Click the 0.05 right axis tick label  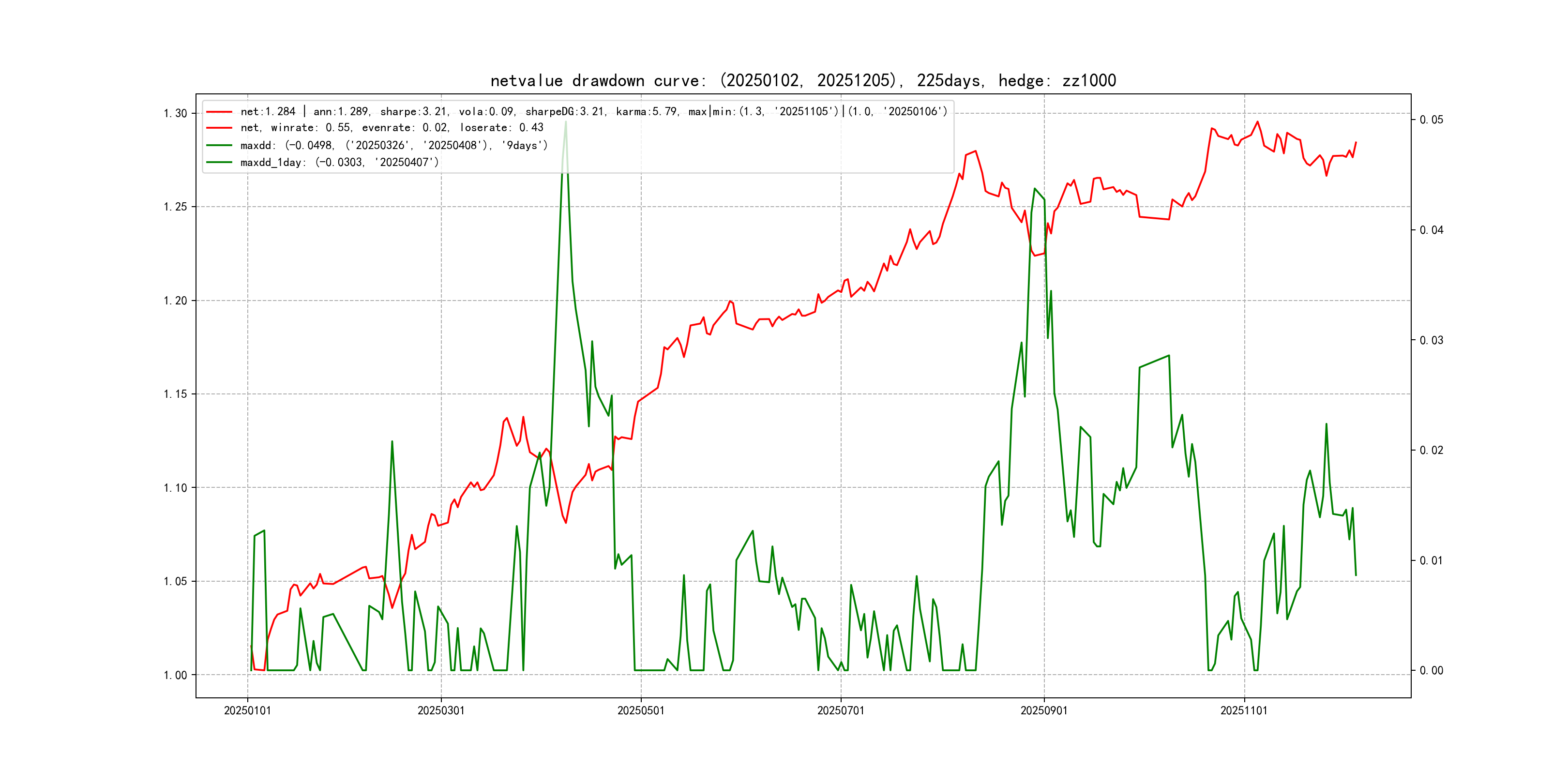1431,120
